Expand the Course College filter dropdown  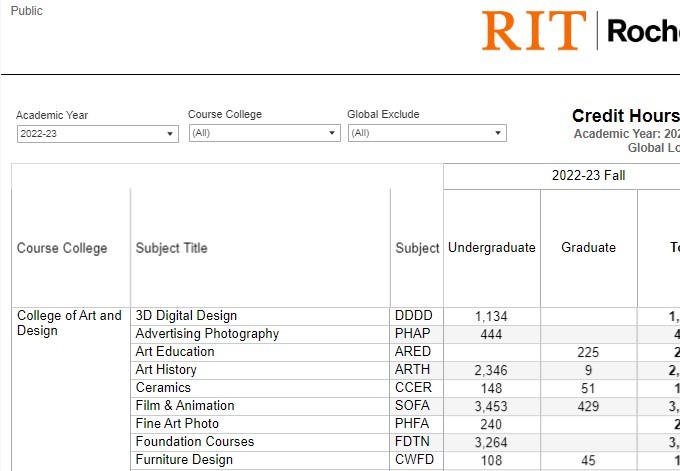coord(265,134)
